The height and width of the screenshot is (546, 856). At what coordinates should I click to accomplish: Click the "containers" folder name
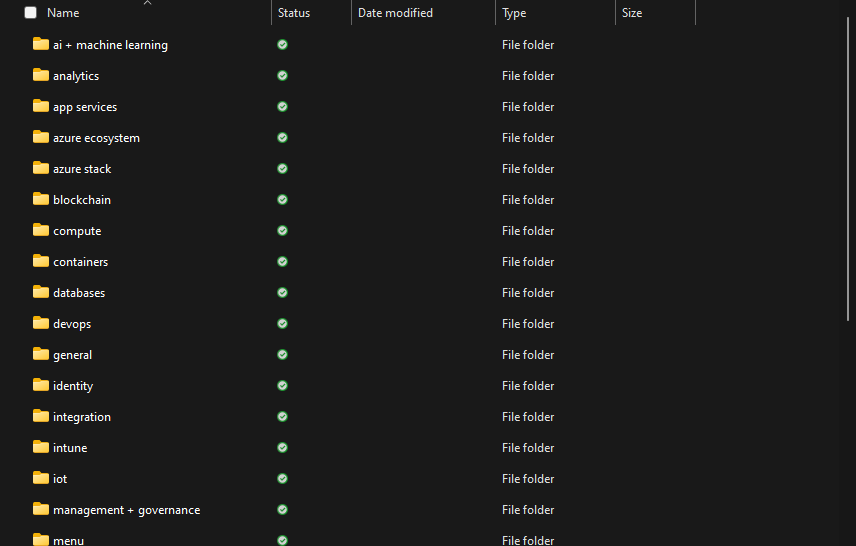coord(80,262)
